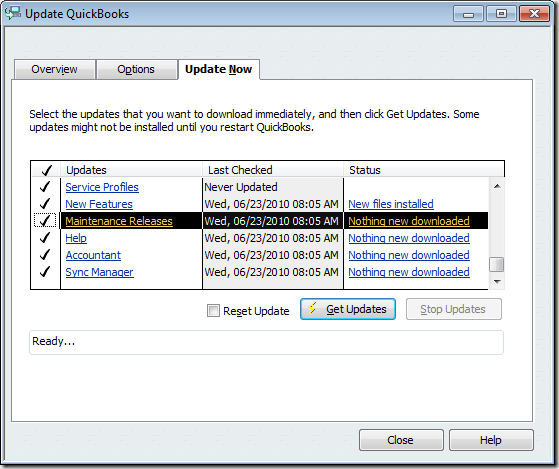Uncheck the Accountant update checkmark
The image size is (559, 469).
(45, 255)
